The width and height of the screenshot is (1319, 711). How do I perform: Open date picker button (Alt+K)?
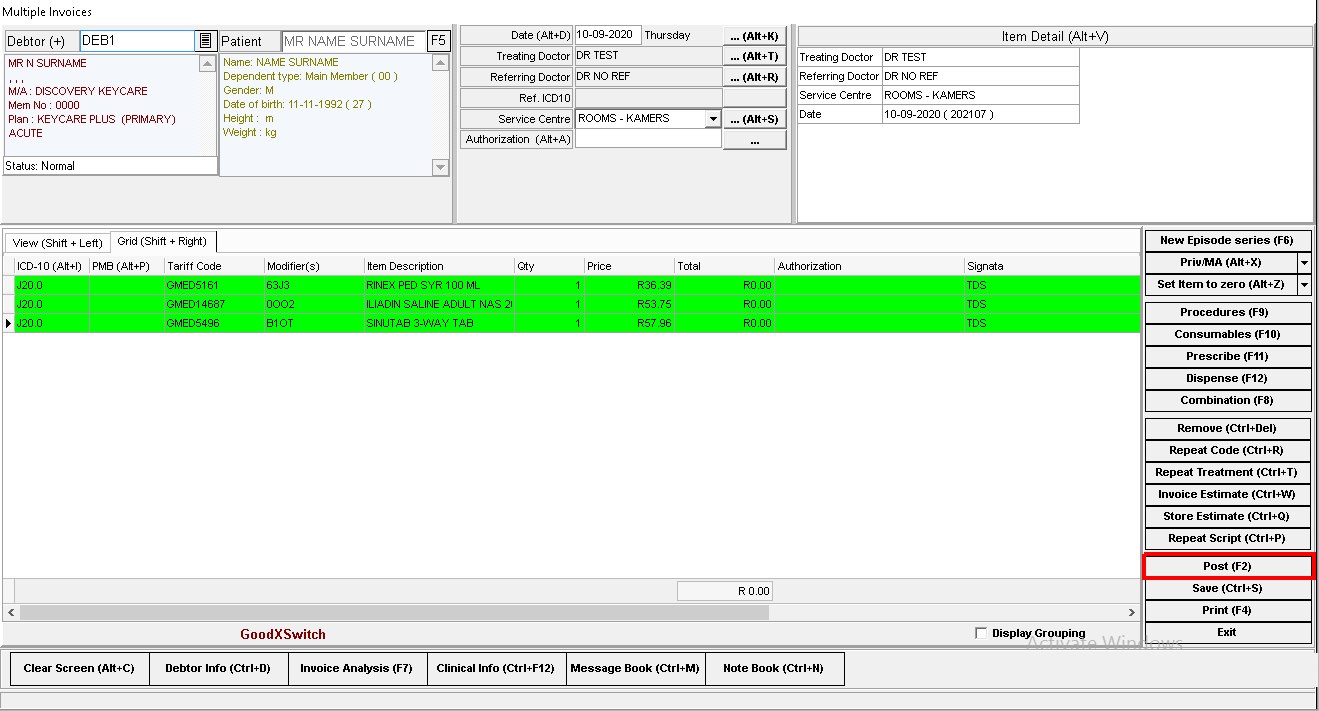coord(754,35)
